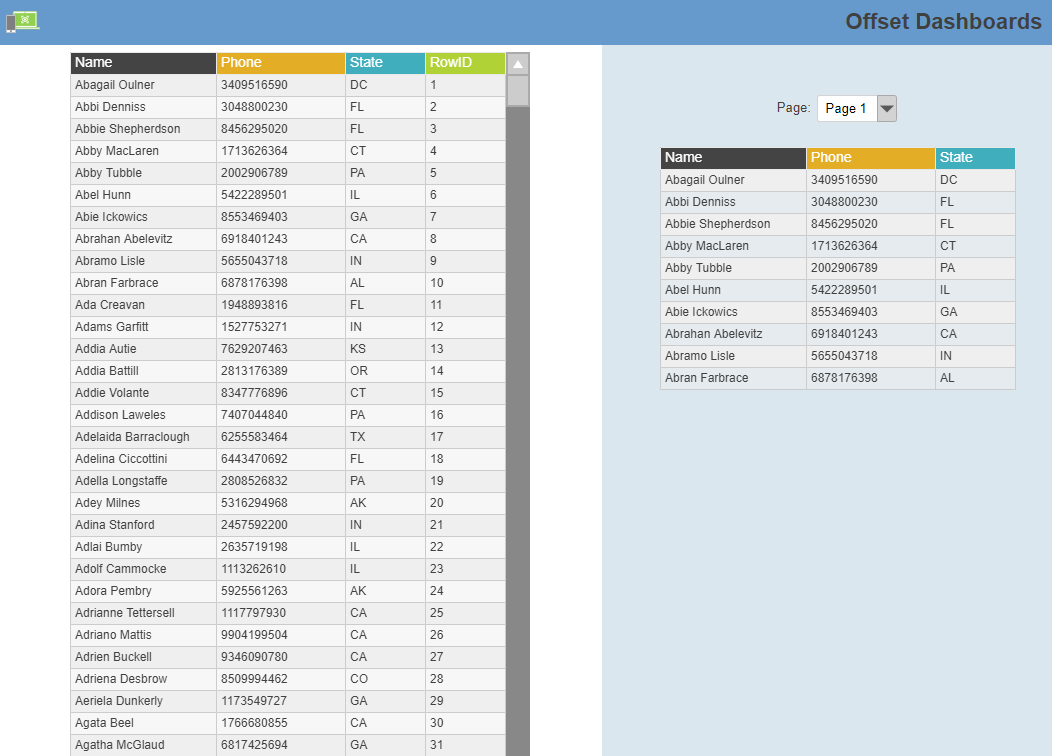Click RowID value 20
This screenshot has height=756, width=1052.
point(437,503)
